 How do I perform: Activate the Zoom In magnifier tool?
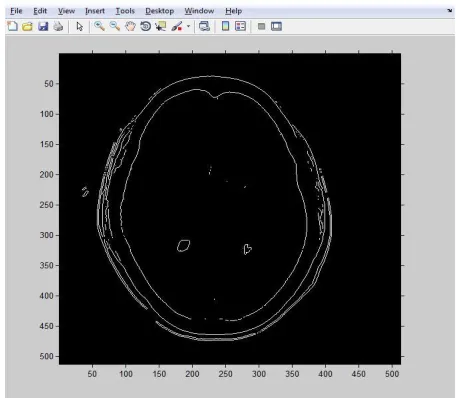coord(99,26)
